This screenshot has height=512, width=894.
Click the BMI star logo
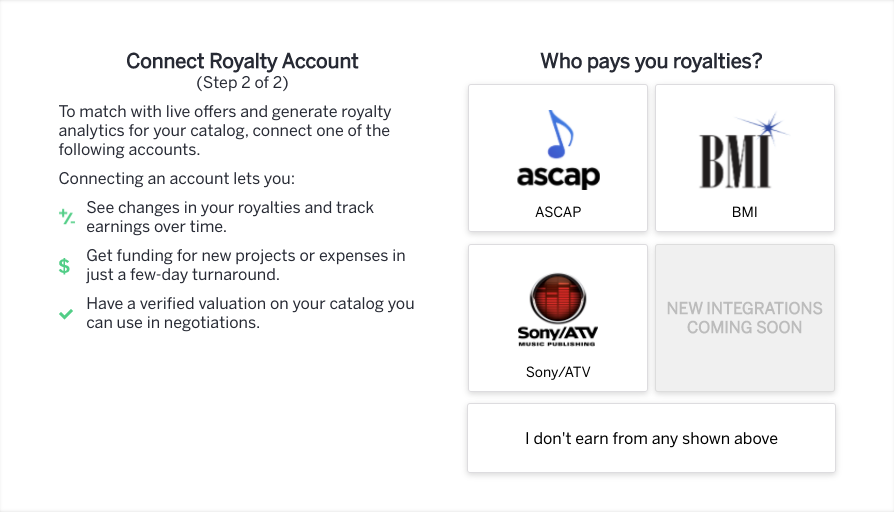[x=744, y=151]
